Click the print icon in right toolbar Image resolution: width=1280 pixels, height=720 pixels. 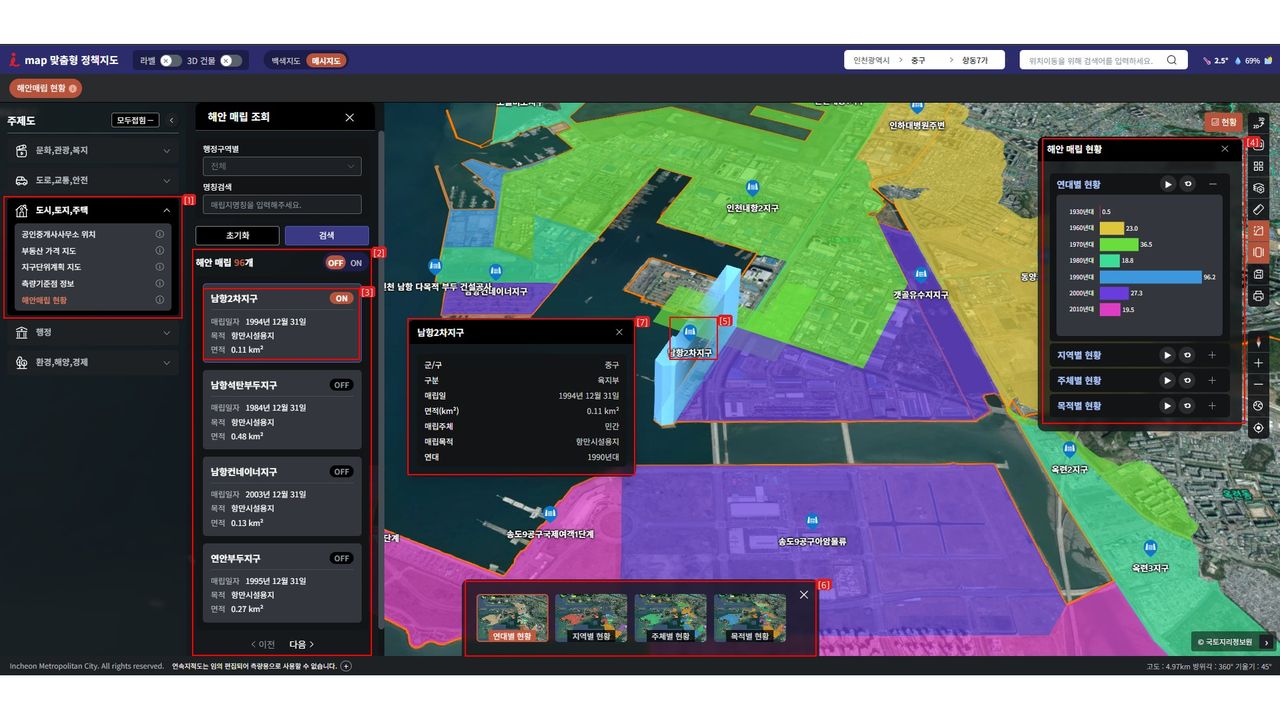1258,296
